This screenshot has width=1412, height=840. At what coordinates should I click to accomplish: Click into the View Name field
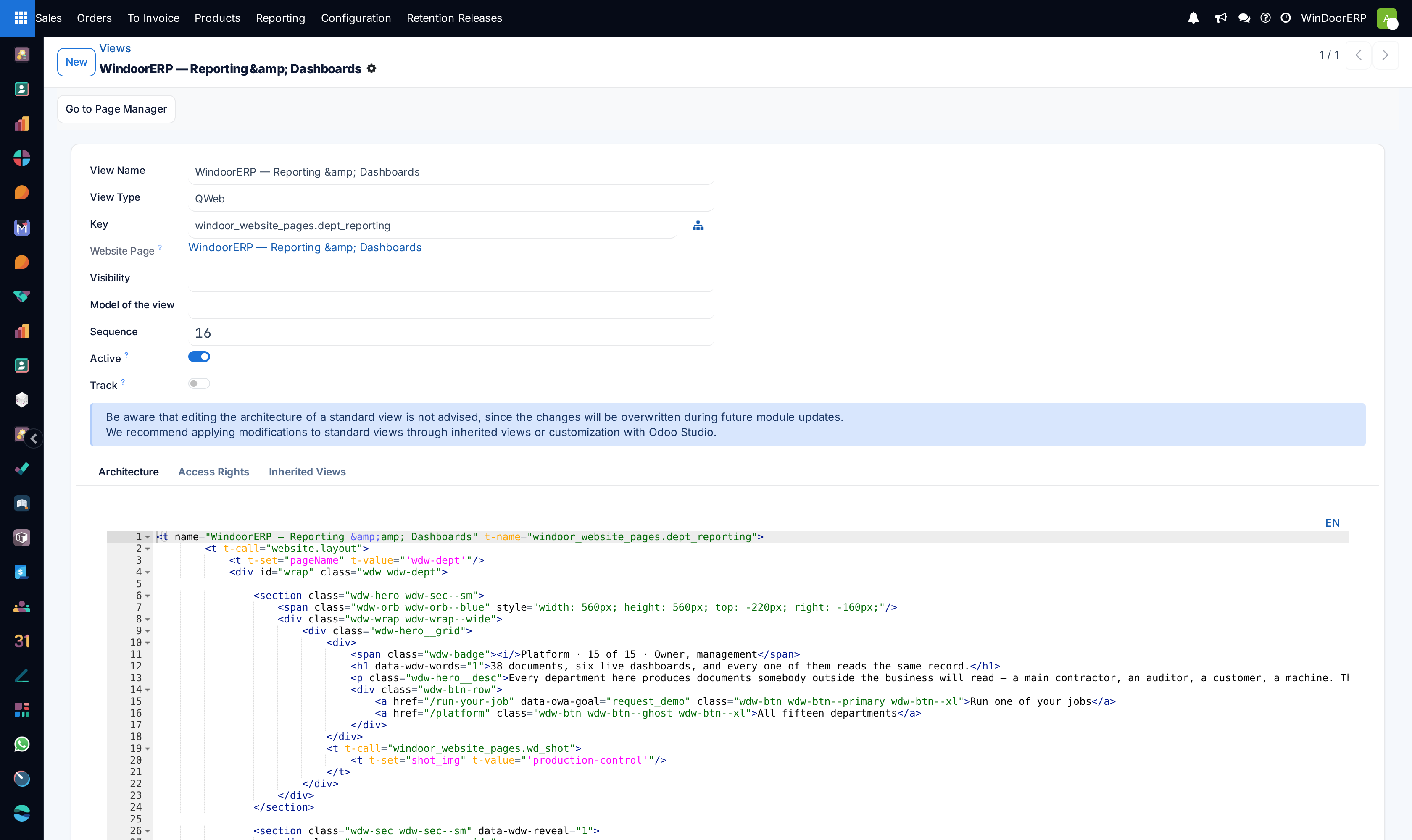pyautogui.click(x=451, y=172)
